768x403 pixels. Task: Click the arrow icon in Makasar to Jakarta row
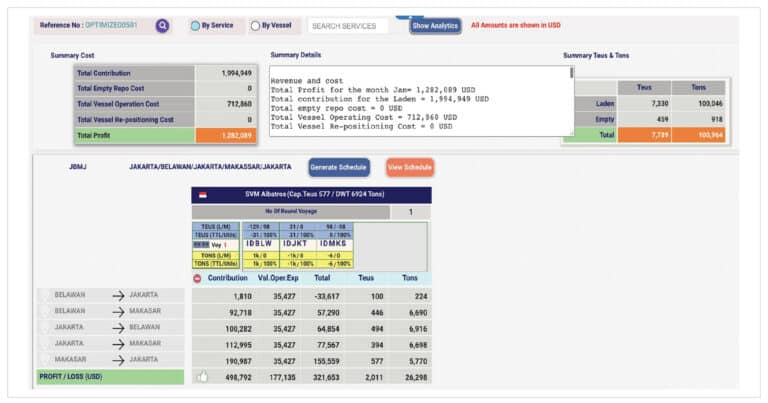118,359
